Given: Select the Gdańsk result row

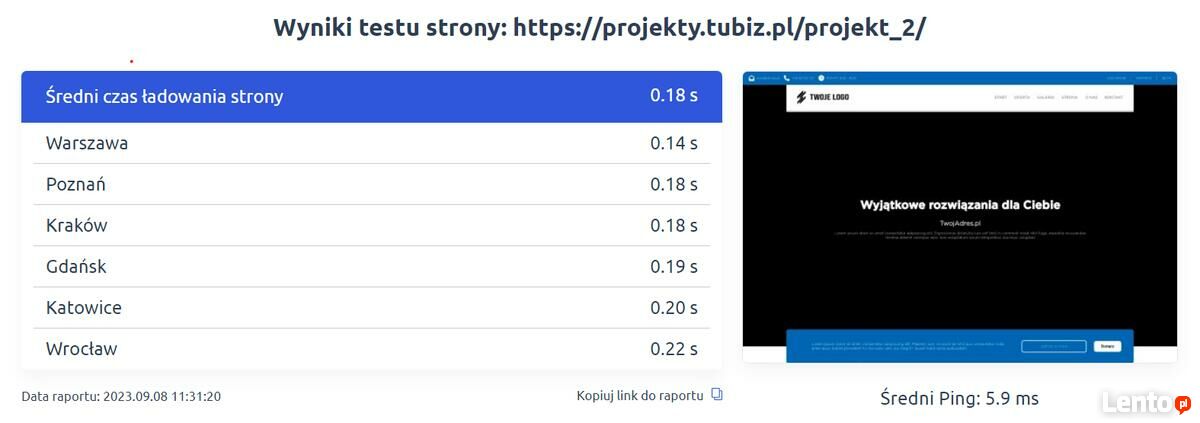Looking at the screenshot, I should 371,266.
